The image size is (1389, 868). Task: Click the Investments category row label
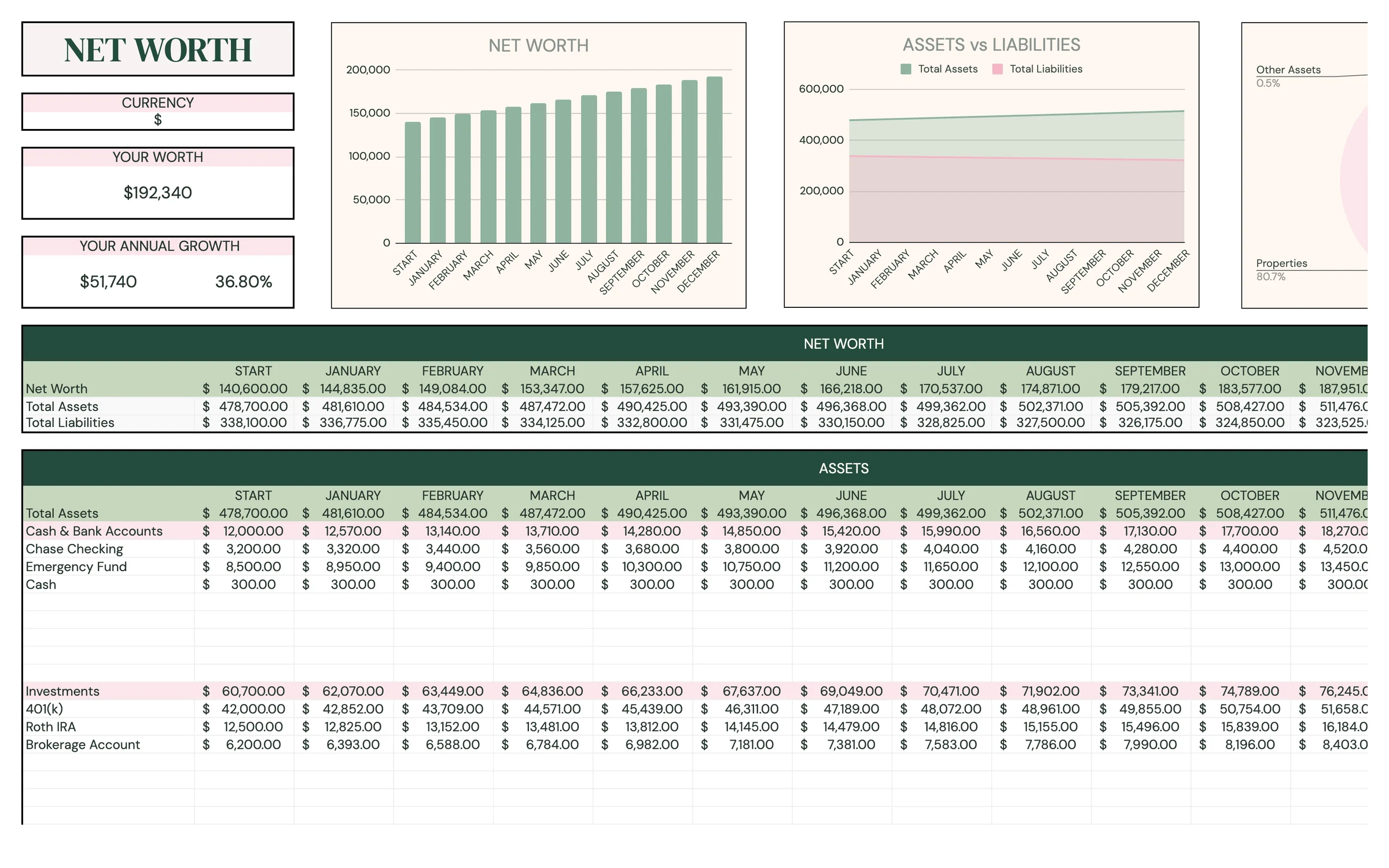tap(63, 691)
